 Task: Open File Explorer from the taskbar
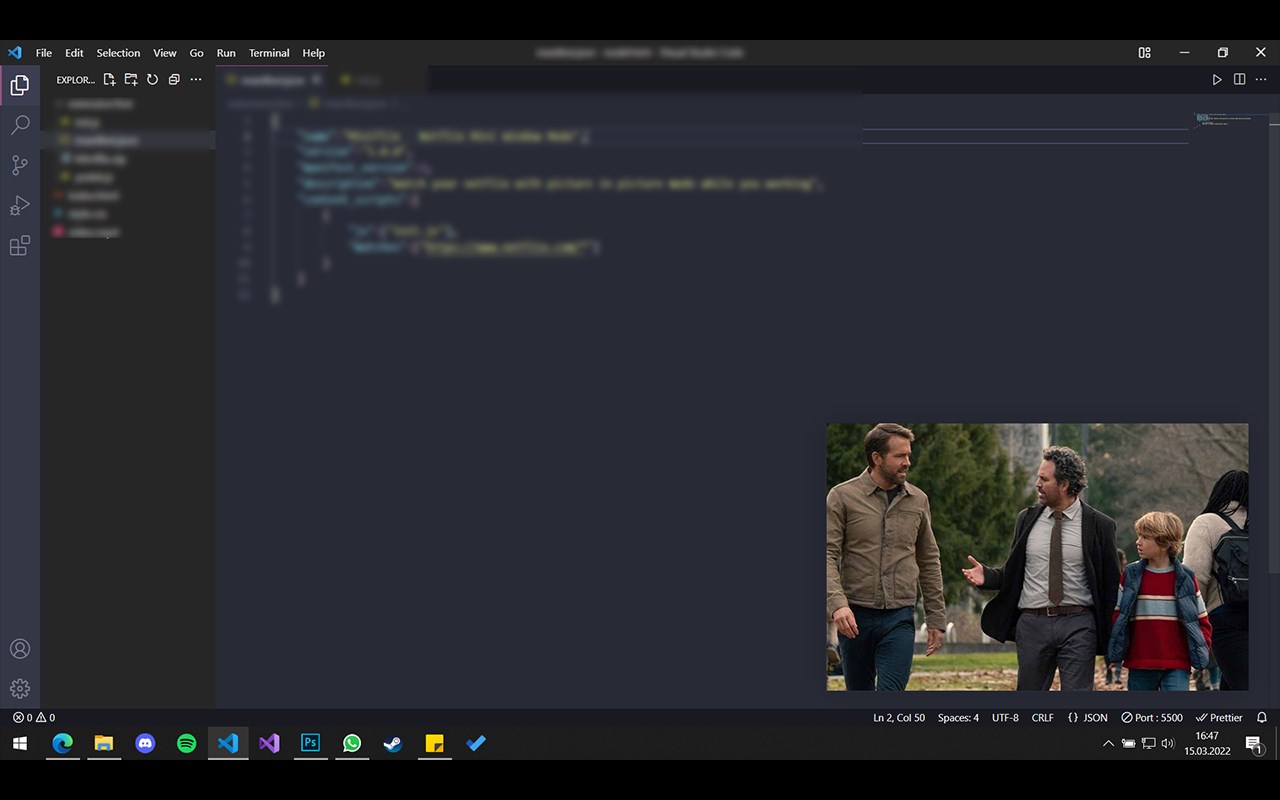coord(104,744)
